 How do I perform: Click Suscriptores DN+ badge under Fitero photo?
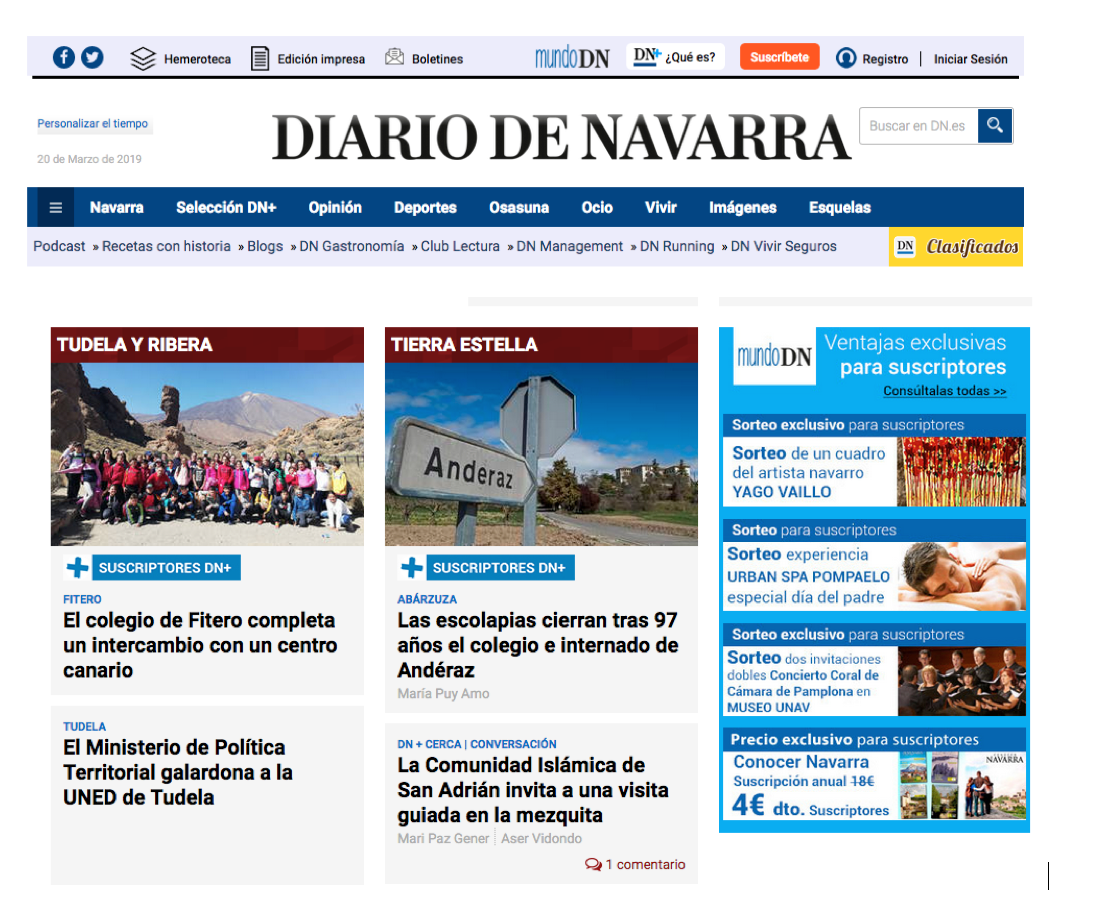(166, 568)
